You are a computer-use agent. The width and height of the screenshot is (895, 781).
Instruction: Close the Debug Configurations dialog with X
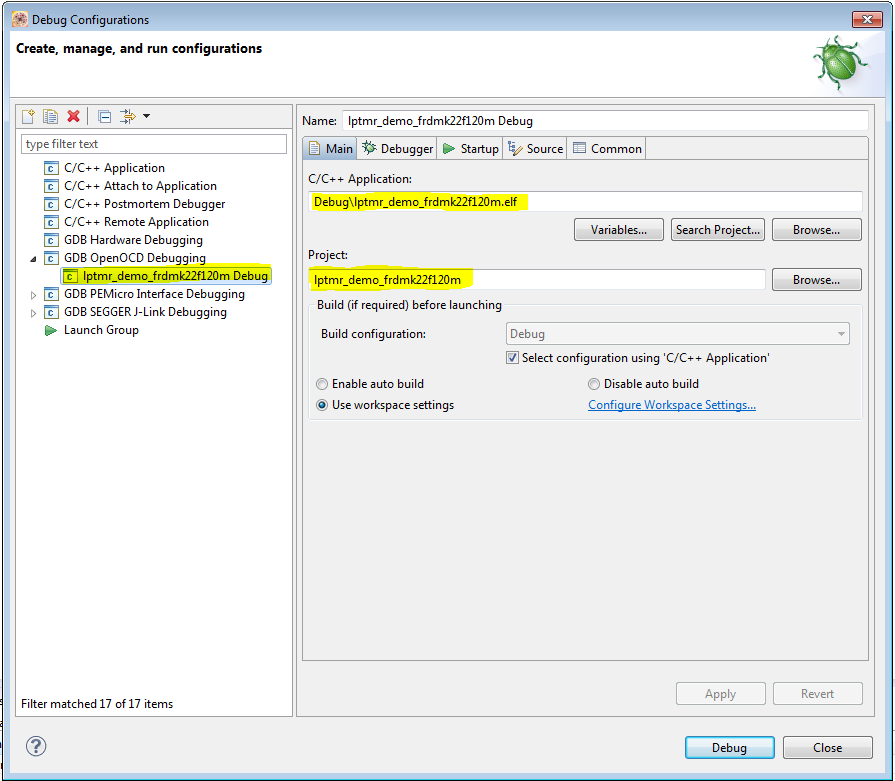[x=867, y=19]
